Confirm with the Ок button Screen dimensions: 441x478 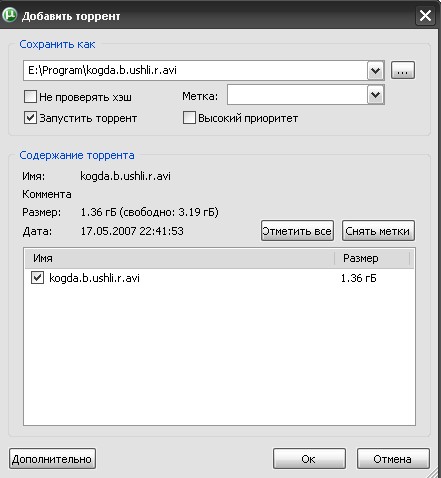tap(309, 459)
